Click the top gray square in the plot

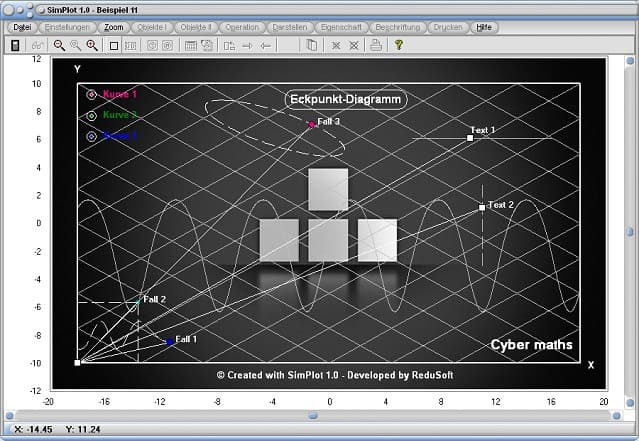point(328,190)
